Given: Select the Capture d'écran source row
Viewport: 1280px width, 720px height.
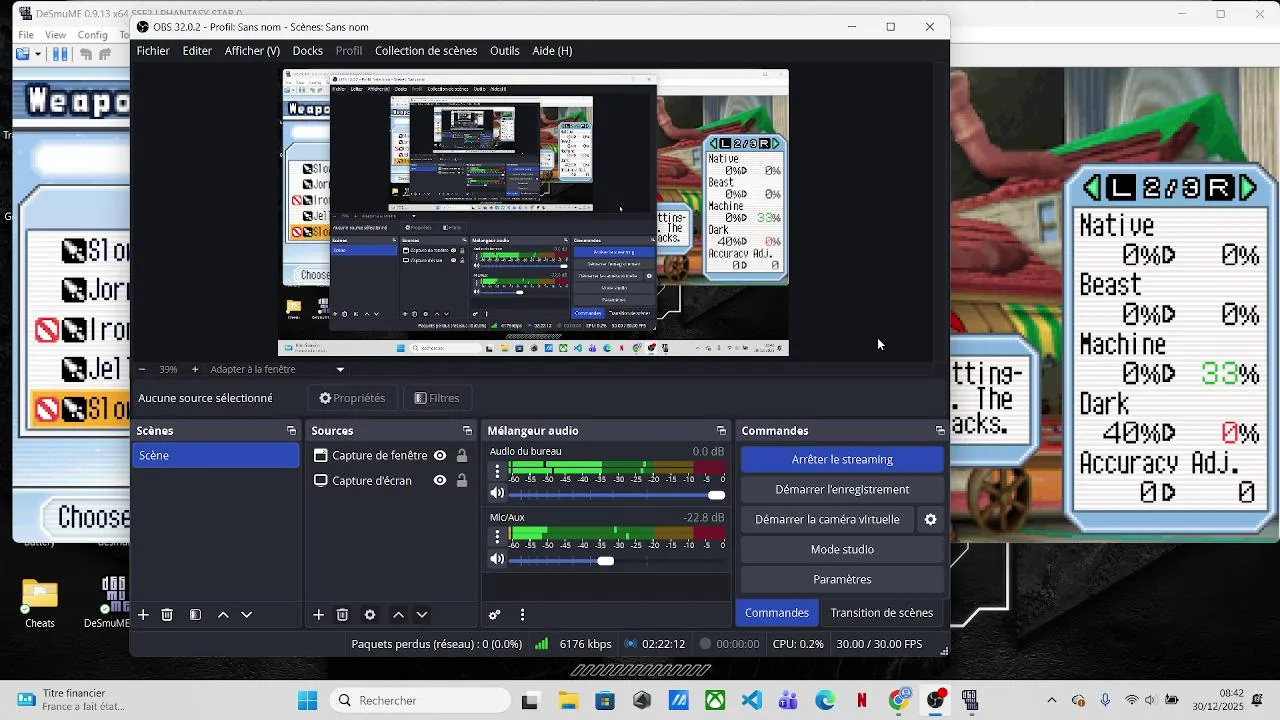Looking at the screenshot, I should coord(390,481).
